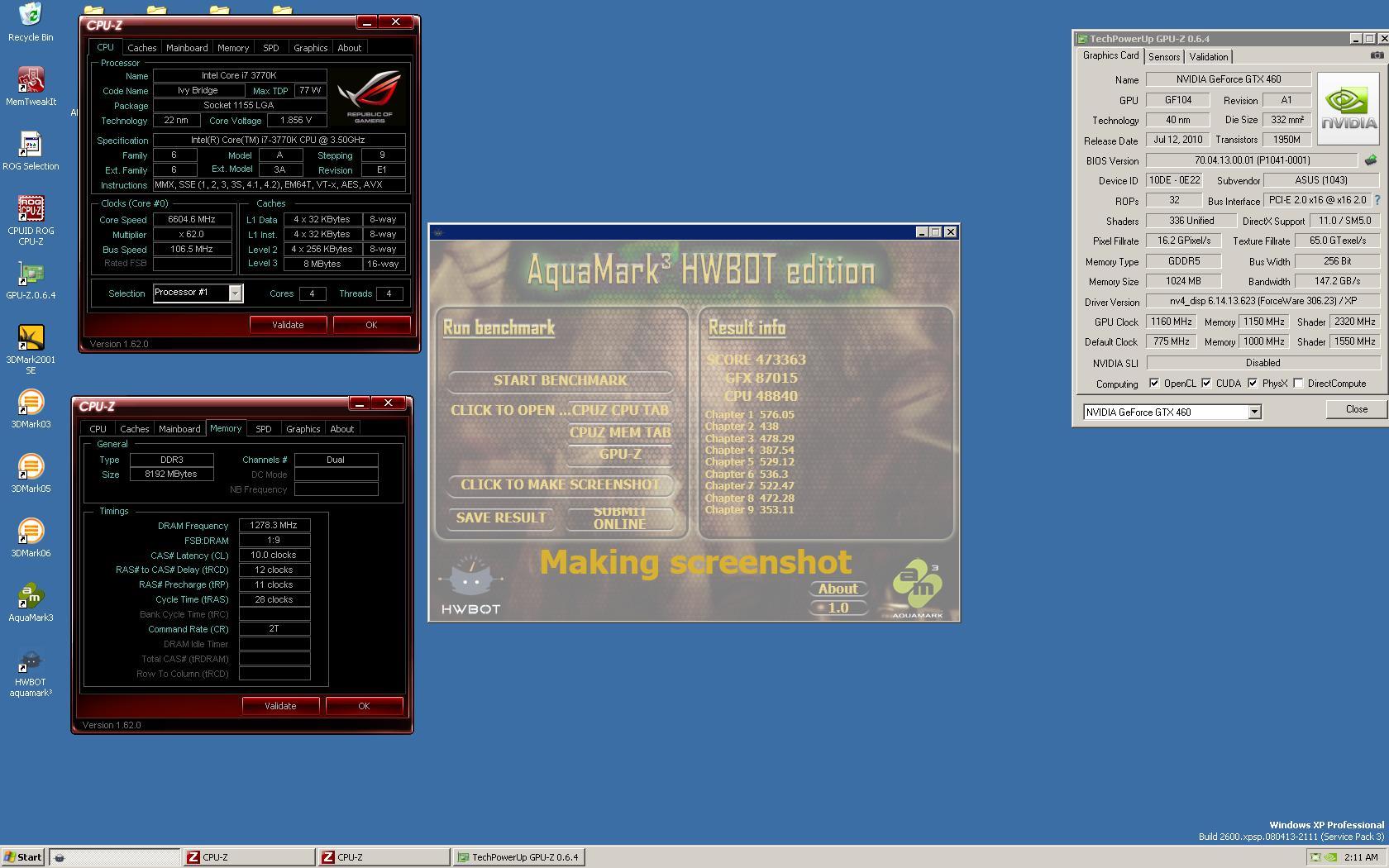The height and width of the screenshot is (868, 1389).
Task: Click the DRAM Frequency field 1278.3 MHz
Action: tap(274, 526)
